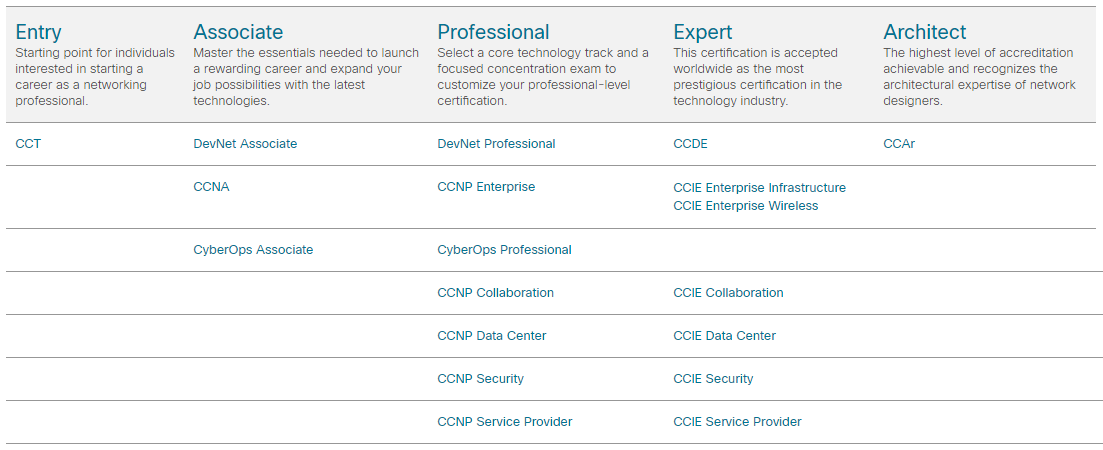Screen dimensions: 1103x450
Task: Click the CCIE Security link
Action: pos(713,379)
